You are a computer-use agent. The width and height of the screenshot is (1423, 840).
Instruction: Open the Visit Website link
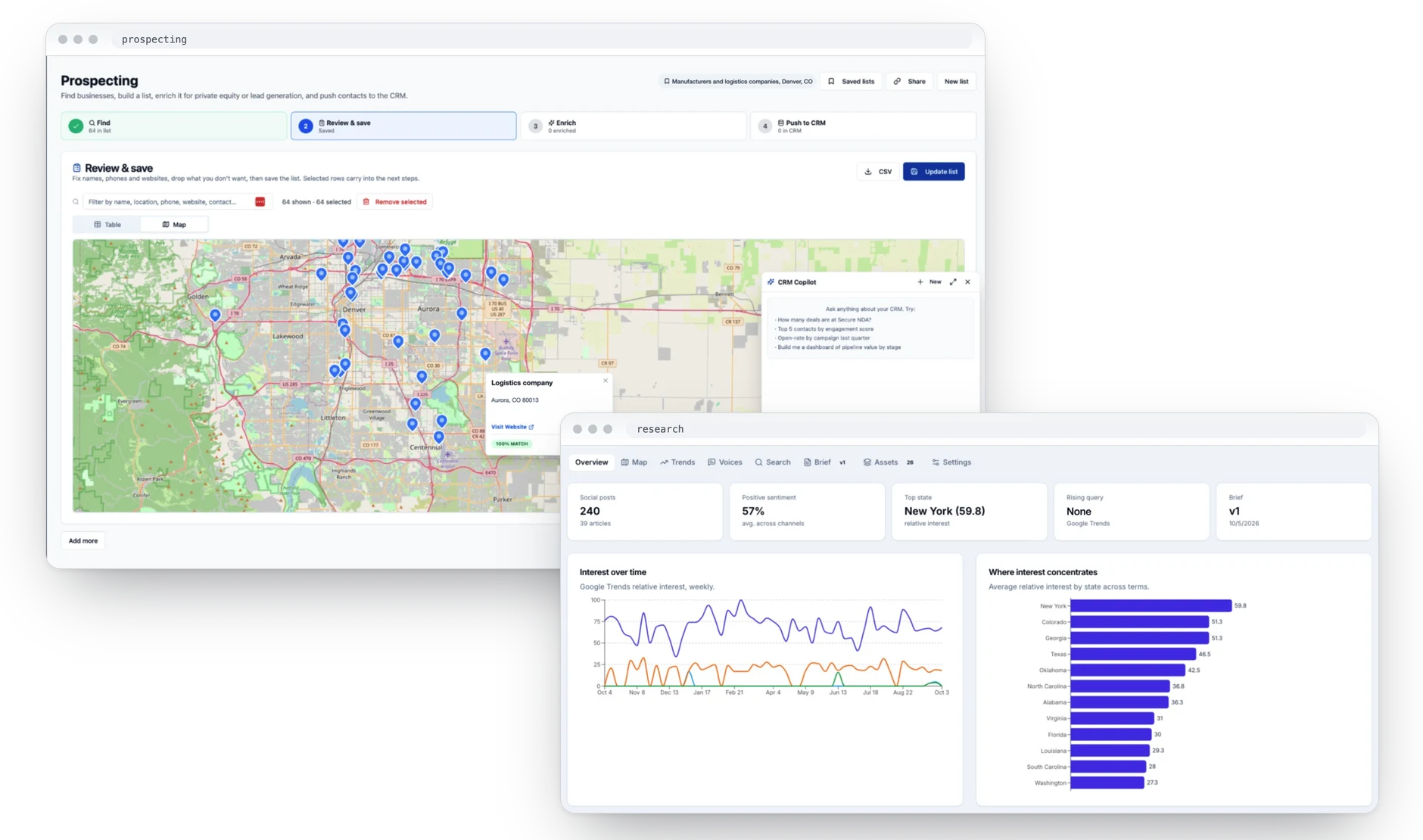pos(512,427)
